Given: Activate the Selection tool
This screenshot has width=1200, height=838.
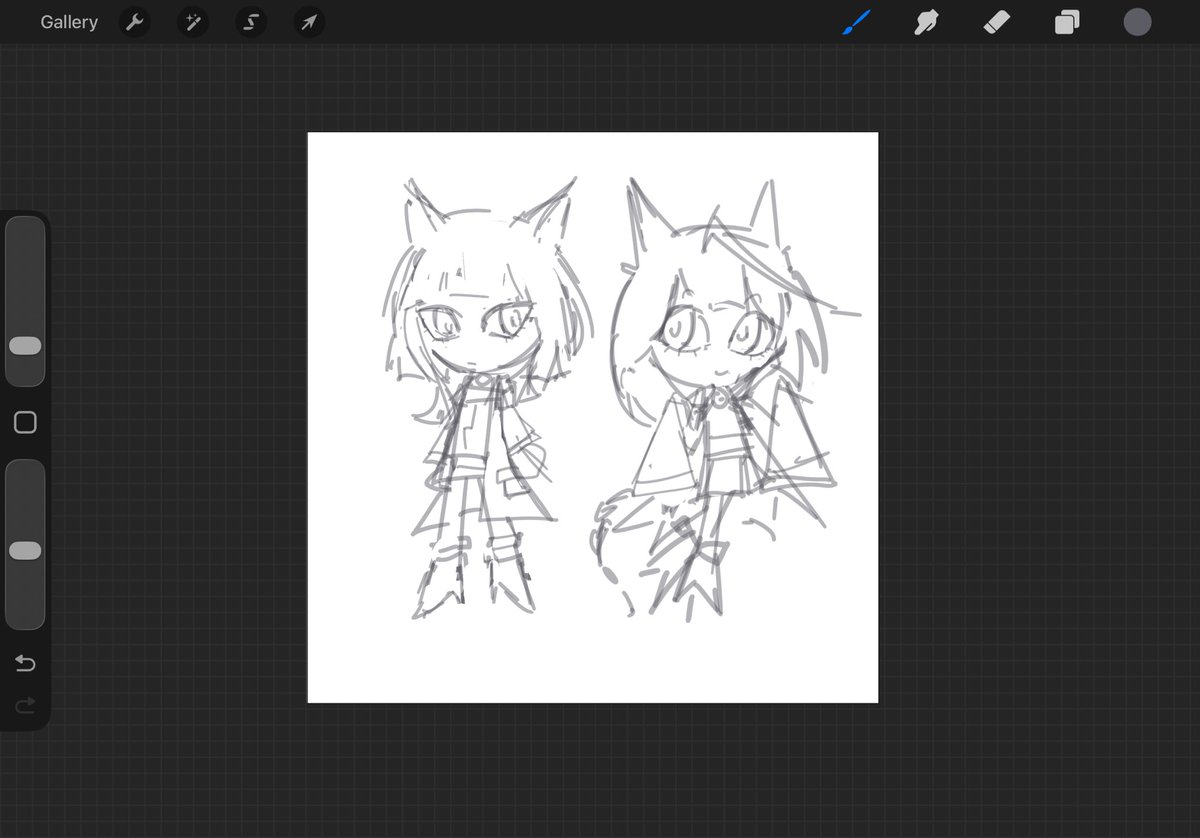Looking at the screenshot, I should tap(251, 22).
